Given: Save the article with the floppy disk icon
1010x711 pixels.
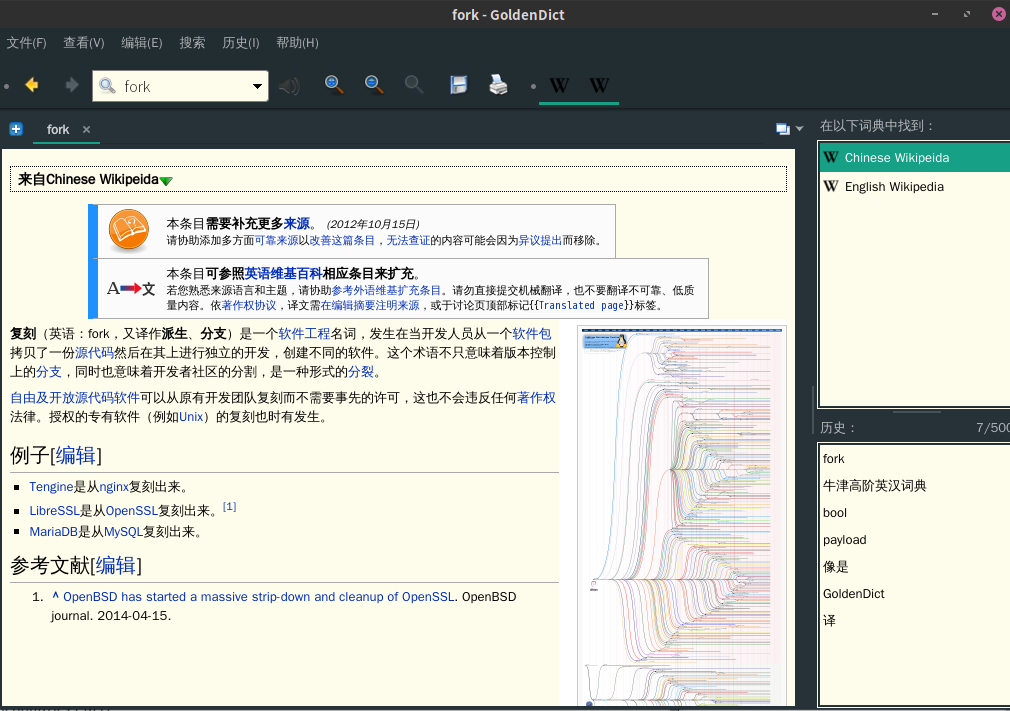Looking at the screenshot, I should (x=459, y=85).
